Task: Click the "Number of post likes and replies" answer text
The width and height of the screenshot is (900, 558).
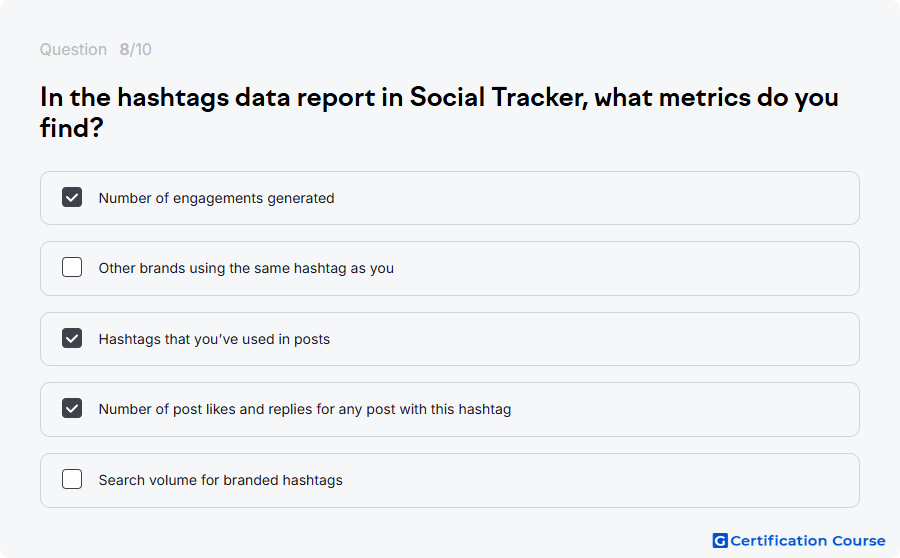Action: click(305, 409)
